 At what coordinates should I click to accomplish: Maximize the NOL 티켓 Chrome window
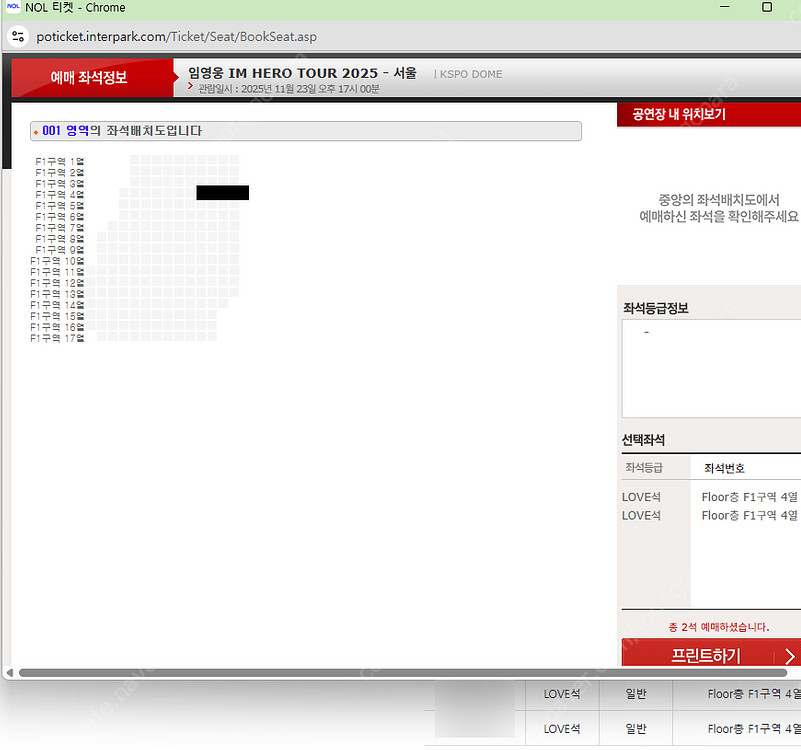(766, 7)
